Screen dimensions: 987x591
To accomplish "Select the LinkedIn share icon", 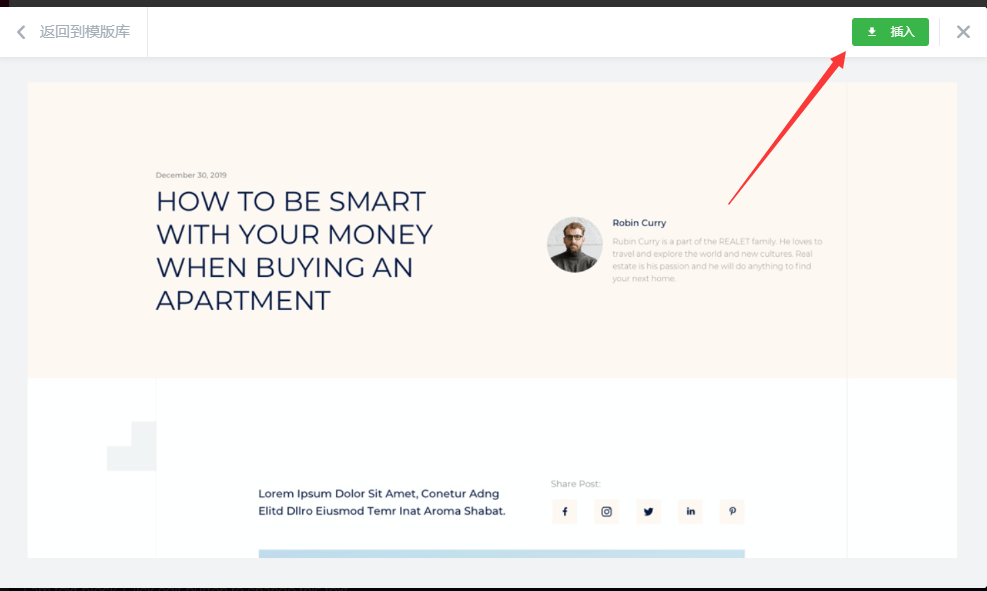I will click(690, 512).
